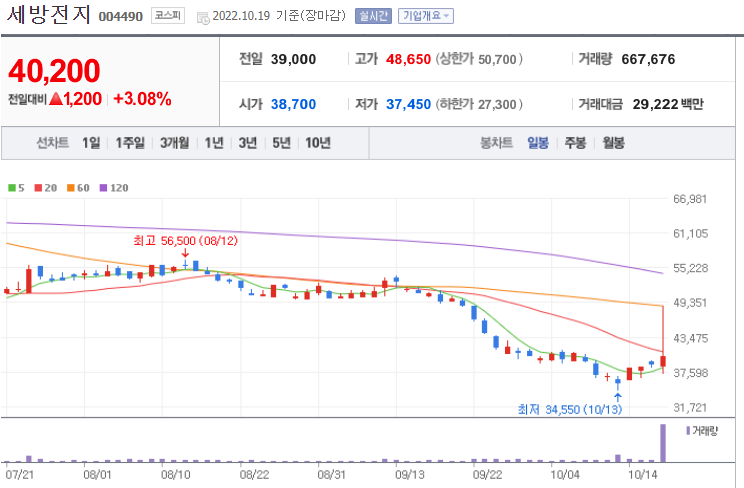This screenshot has height=488, width=744.
Task: Click the 66,981 y-axis price label
Action: (690, 199)
